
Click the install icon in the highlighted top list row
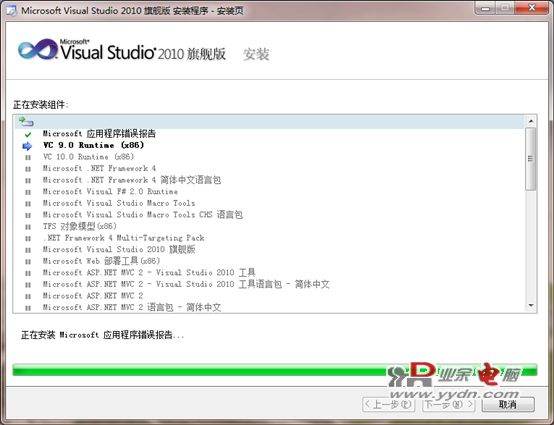pyautogui.click(x=26, y=122)
